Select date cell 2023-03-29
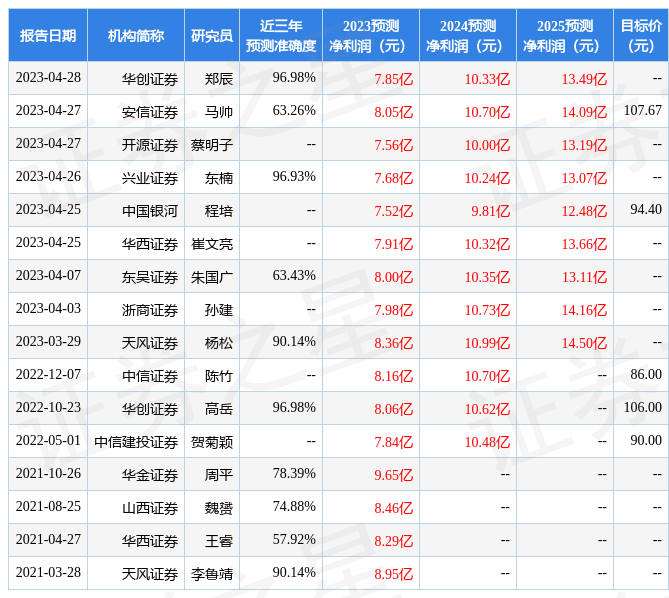The height and width of the screenshot is (598, 669). pyautogui.click(x=48, y=342)
